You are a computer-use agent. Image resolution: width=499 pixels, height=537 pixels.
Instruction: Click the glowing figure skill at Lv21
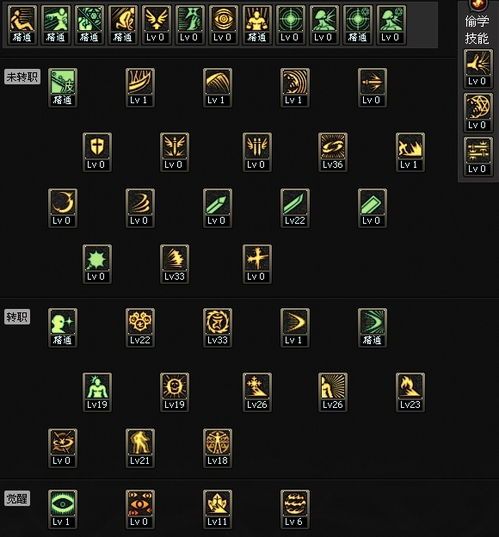click(140, 448)
